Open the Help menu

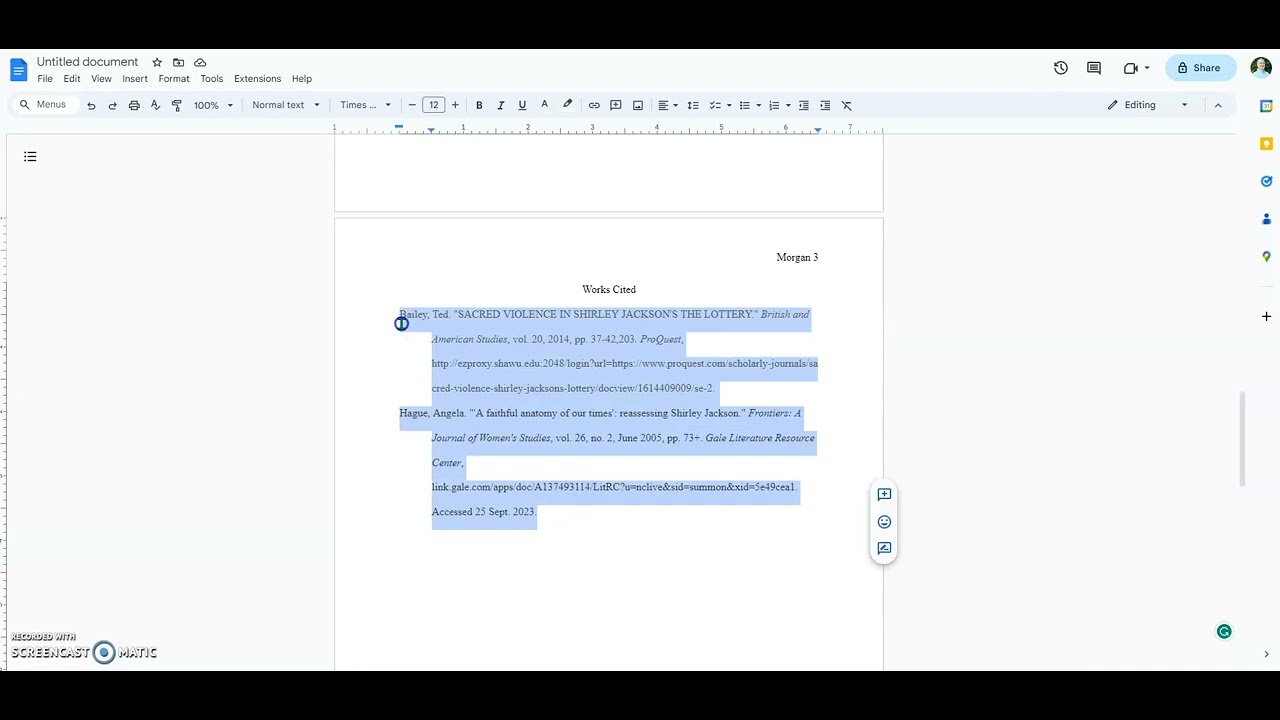point(301,79)
